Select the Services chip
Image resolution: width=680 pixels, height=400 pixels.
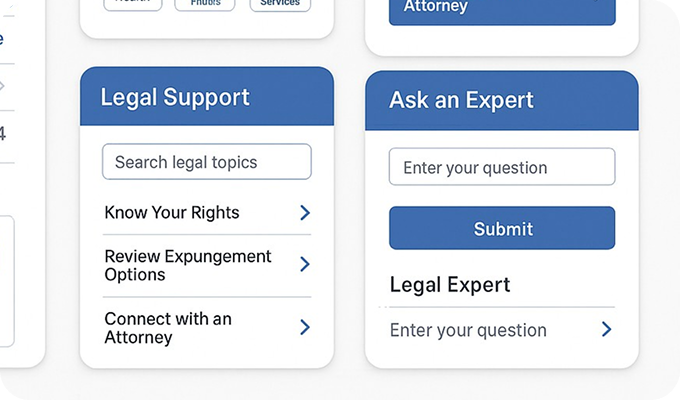[x=280, y=4]
